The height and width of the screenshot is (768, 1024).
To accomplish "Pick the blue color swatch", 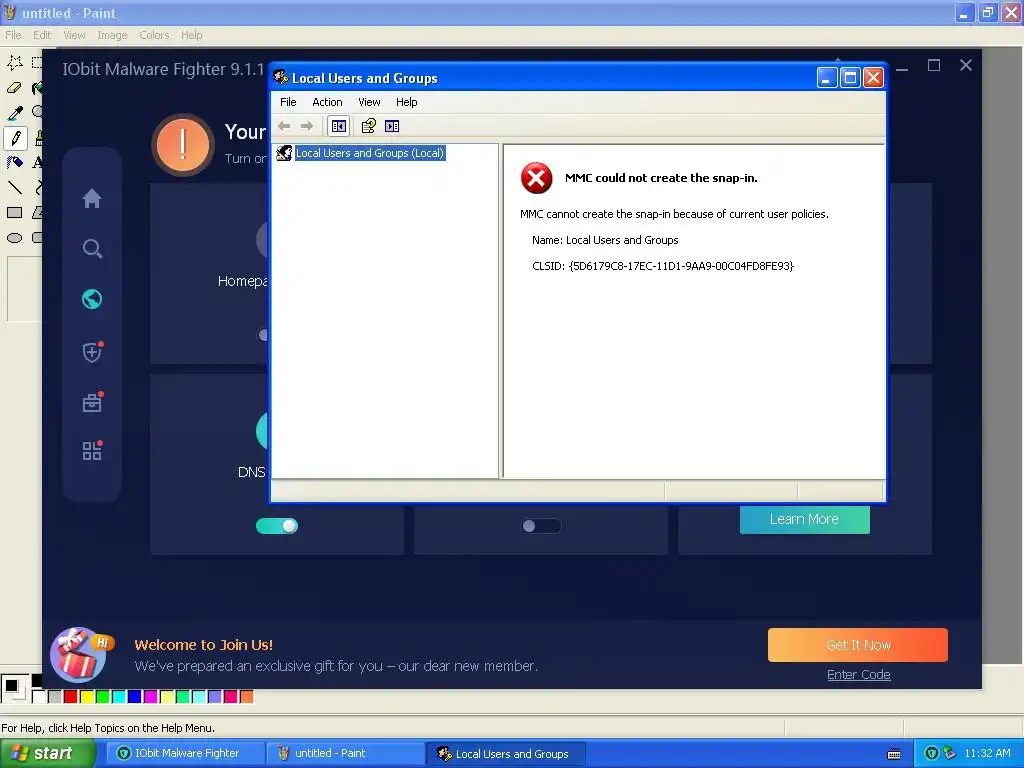I will pos(135,697).
